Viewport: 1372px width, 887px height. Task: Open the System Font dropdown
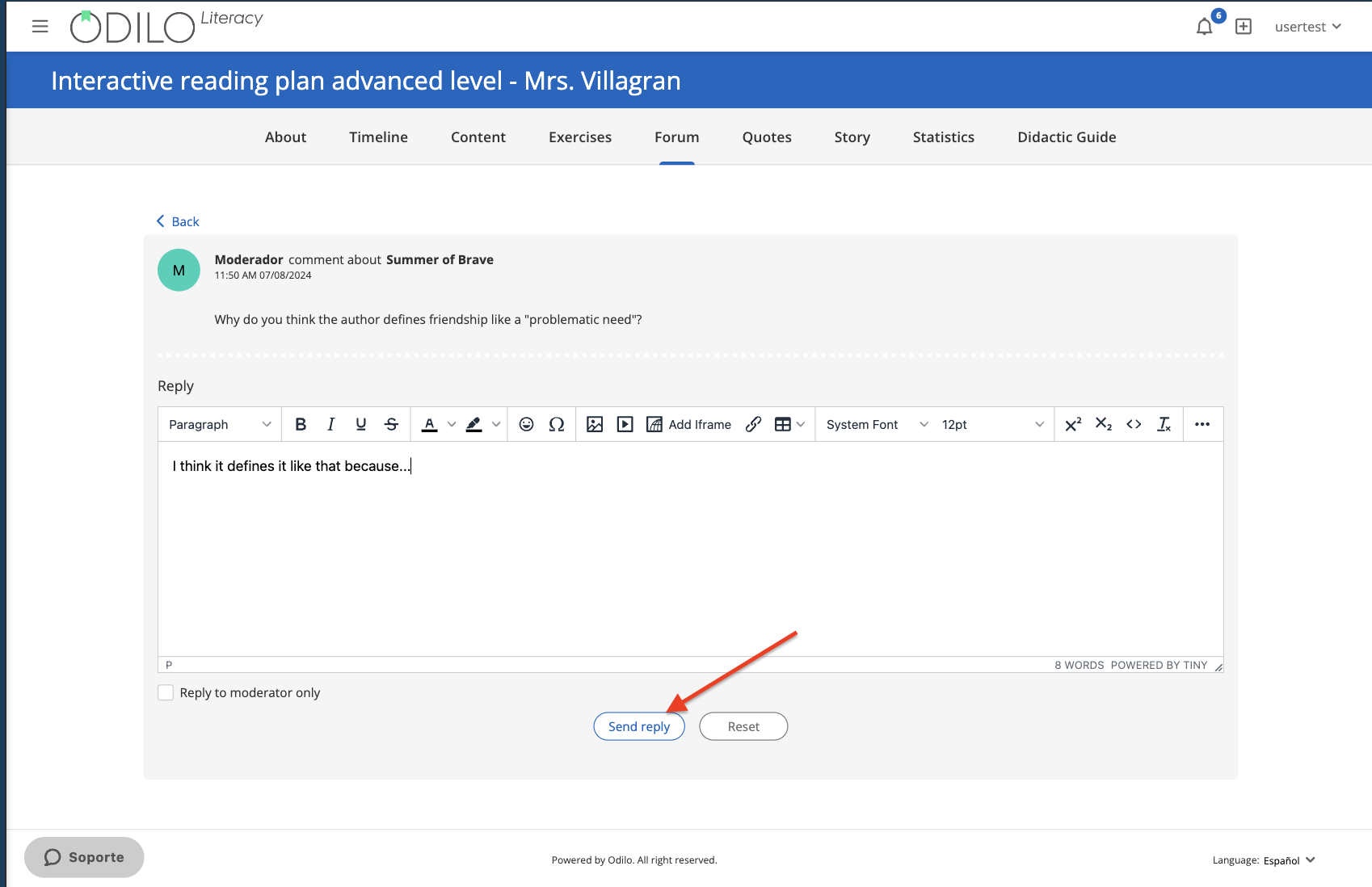[876, 424]
